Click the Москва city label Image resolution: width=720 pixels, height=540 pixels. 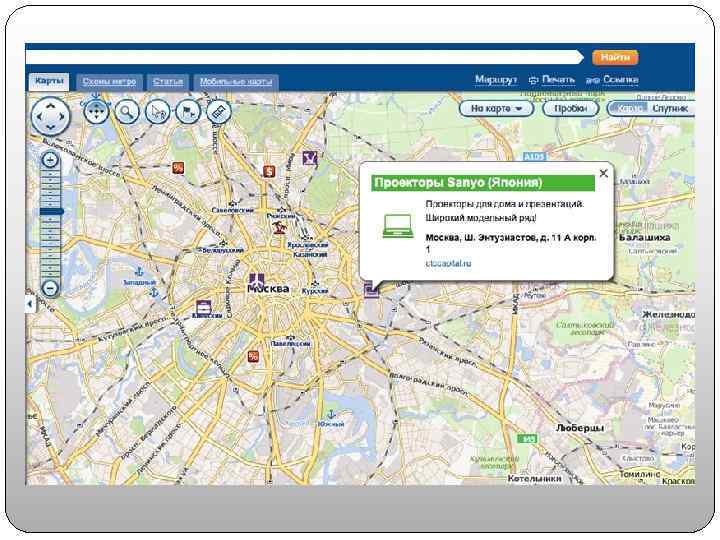[268, 289]
